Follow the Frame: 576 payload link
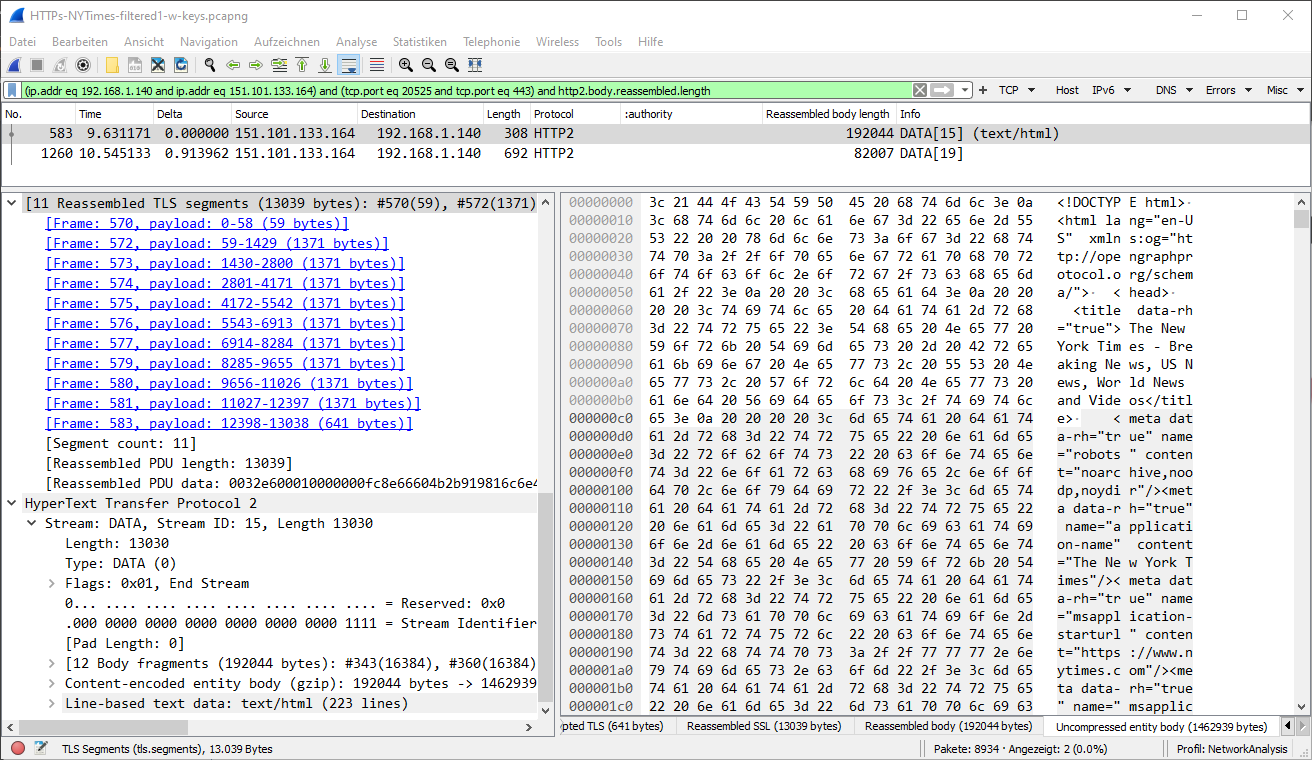This screenshot has height=760, width=1312. 225,324
